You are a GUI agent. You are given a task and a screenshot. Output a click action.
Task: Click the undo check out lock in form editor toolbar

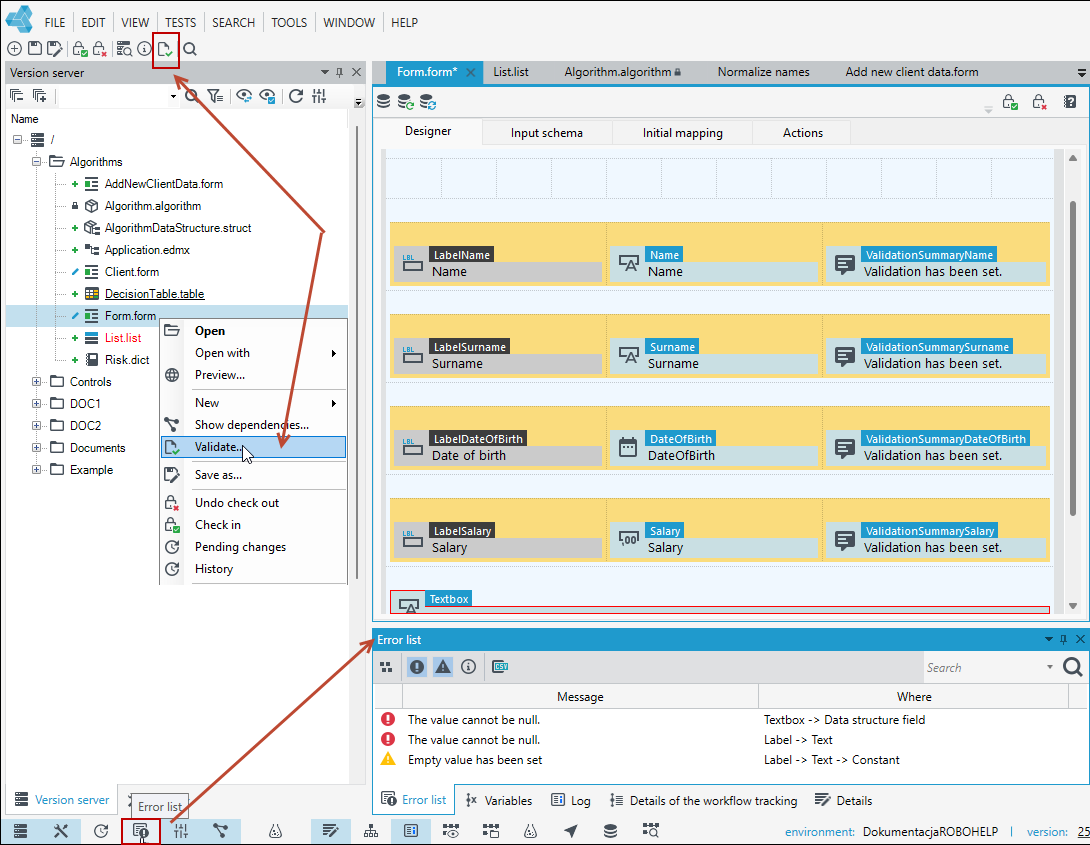point(1039,102)
